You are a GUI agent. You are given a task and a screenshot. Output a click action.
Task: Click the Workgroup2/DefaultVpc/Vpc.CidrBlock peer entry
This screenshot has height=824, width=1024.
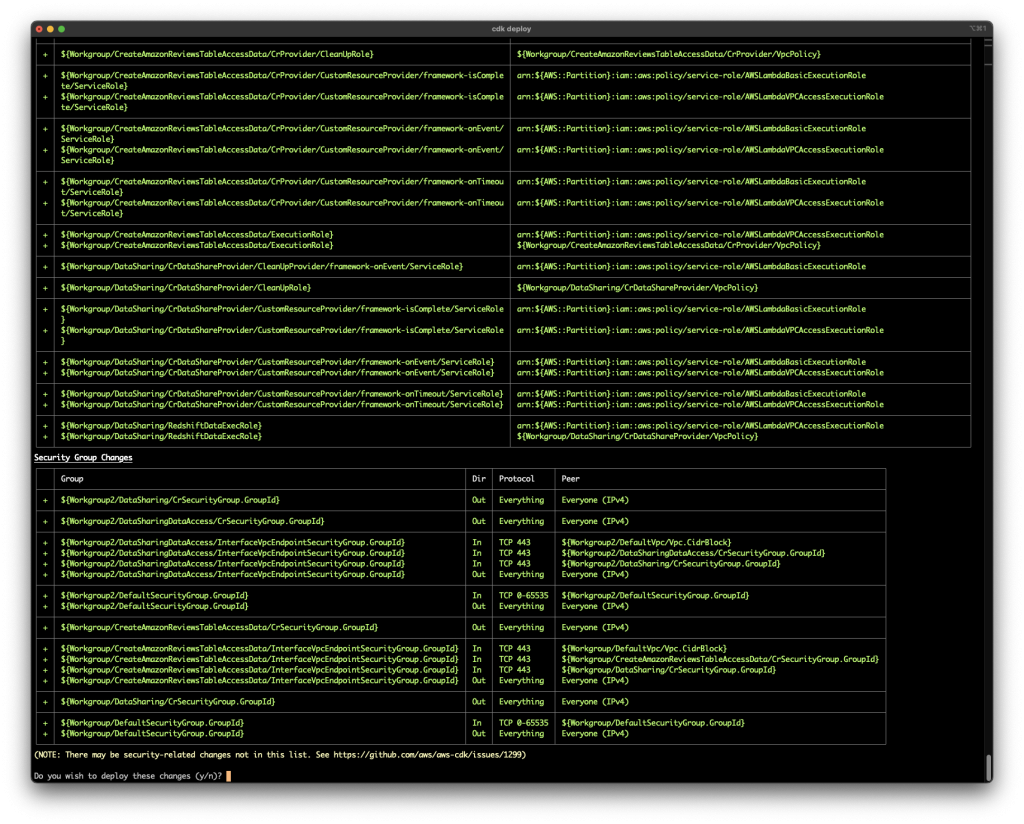(648, 542)
